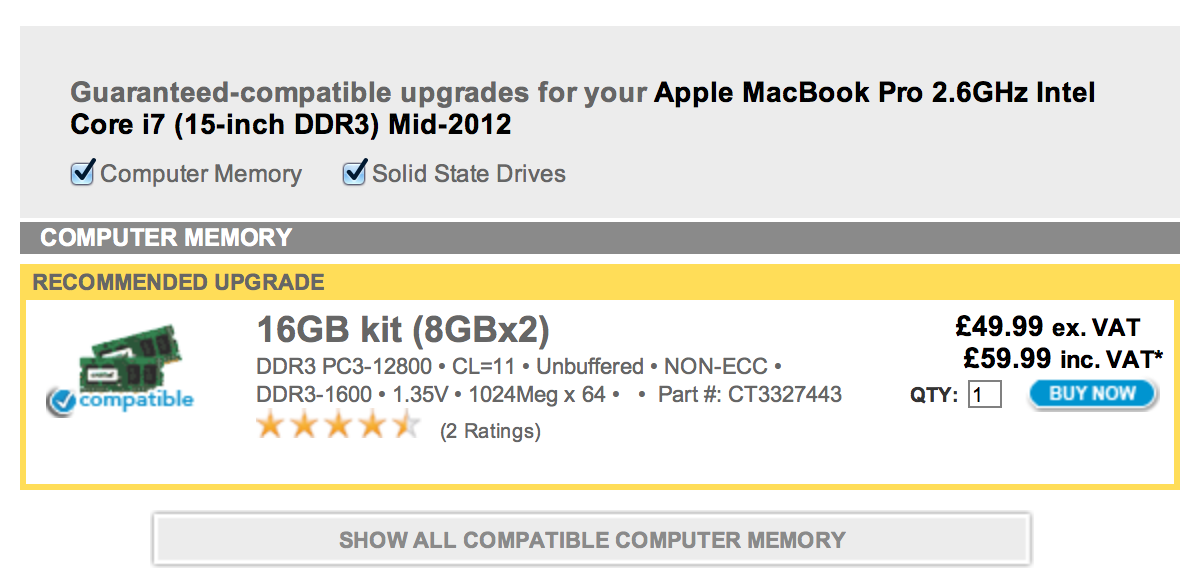Click the £59.99 inc. VAT price

point(1063,358)
